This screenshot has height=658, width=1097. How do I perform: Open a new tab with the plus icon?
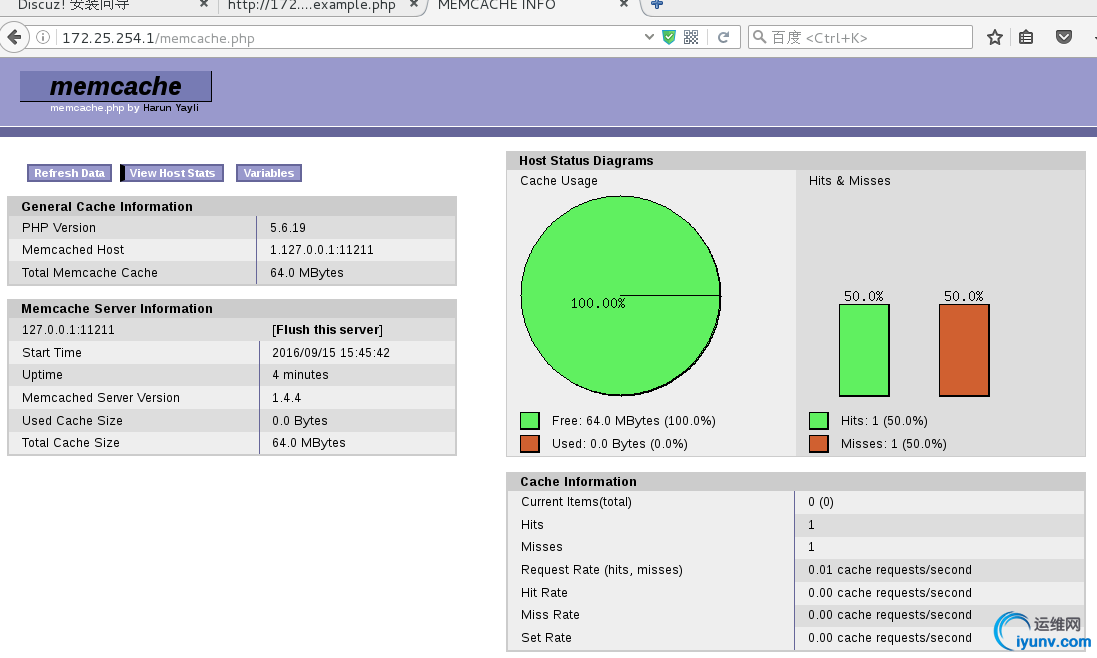[x=657, y=4]
